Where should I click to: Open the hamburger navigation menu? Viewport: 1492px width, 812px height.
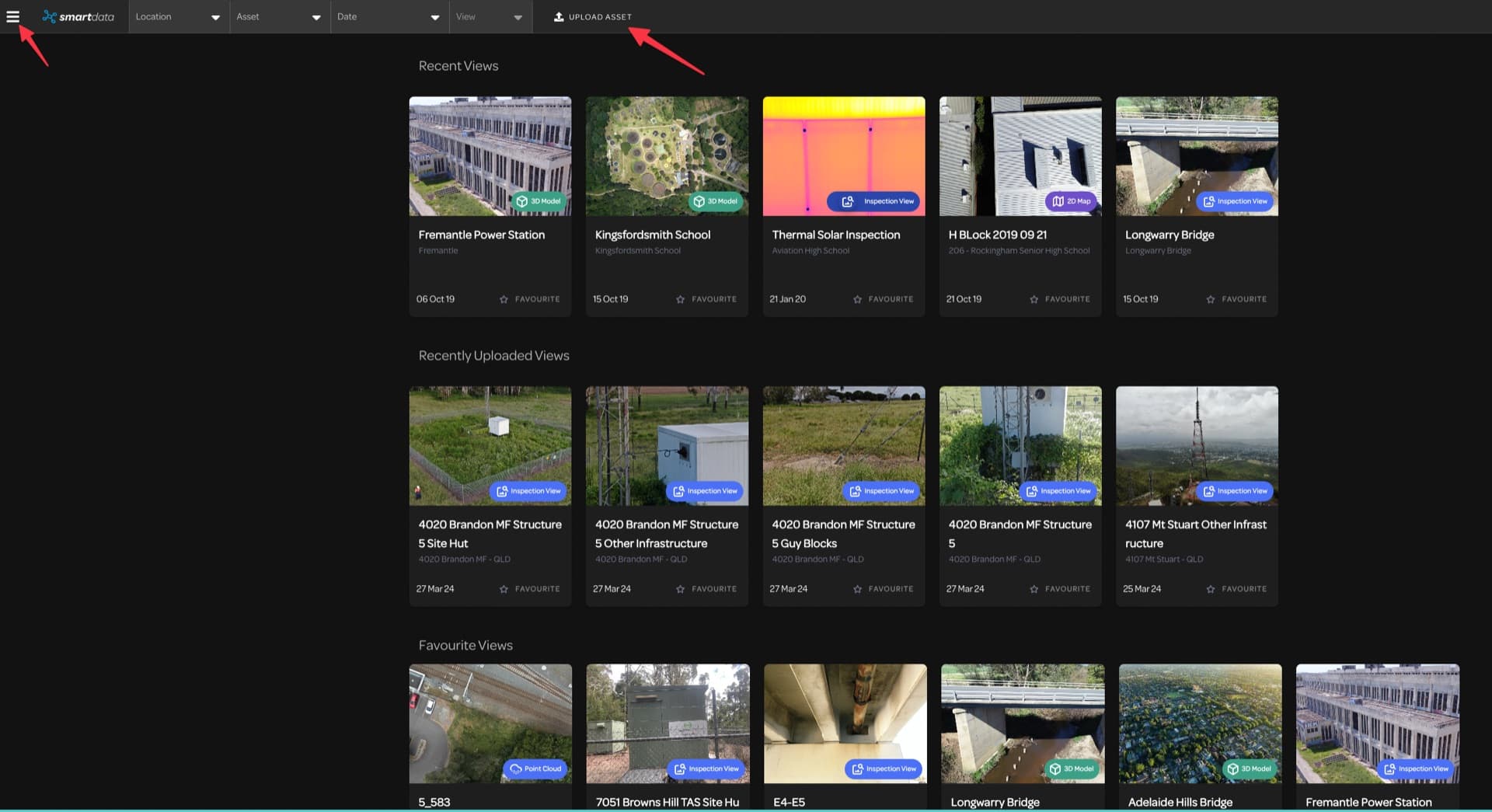point(13,16)
